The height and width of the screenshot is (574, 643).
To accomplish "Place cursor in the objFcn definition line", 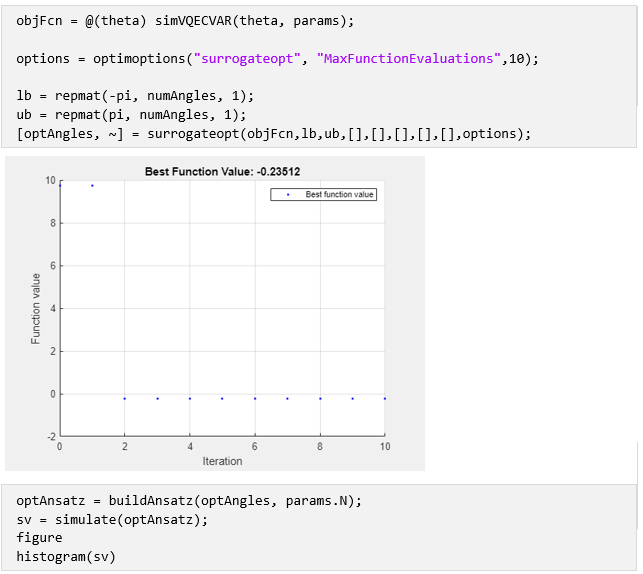I will click(185, 21).
